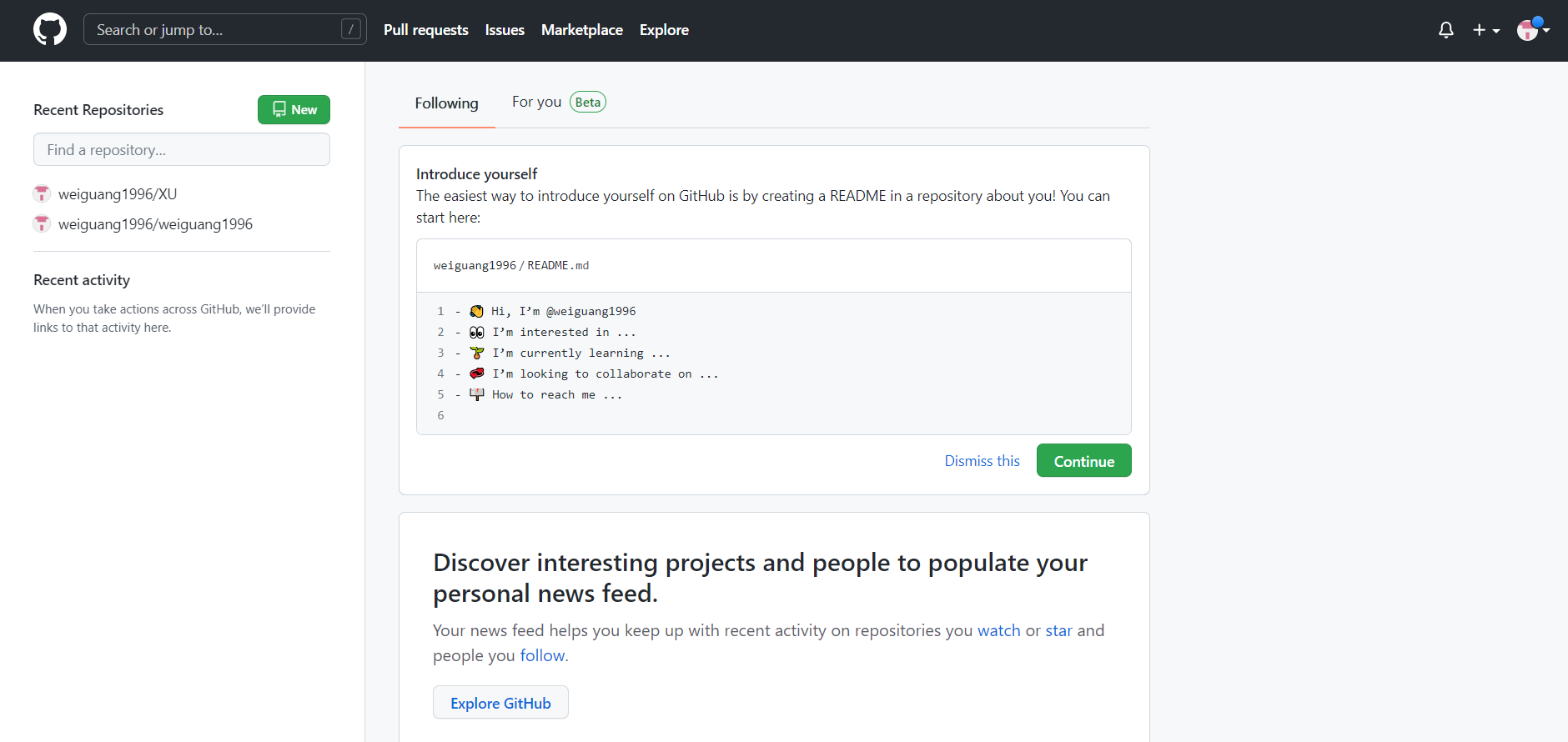Image resolution: width=1568 pixels, height=742 pixels.
Task: Open the plus create-new dropdown
Action: (x=1485, y=30)
